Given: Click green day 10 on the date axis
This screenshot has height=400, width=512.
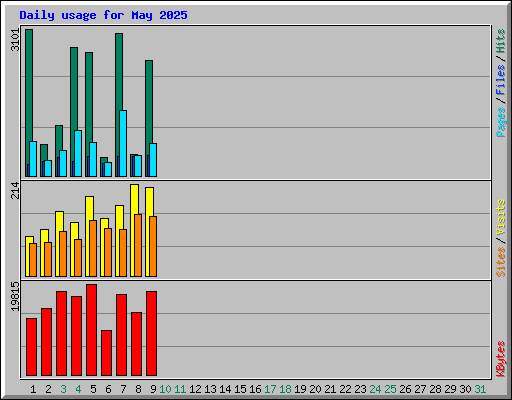Looking at the screenshot, I should [x=165, y=389].
